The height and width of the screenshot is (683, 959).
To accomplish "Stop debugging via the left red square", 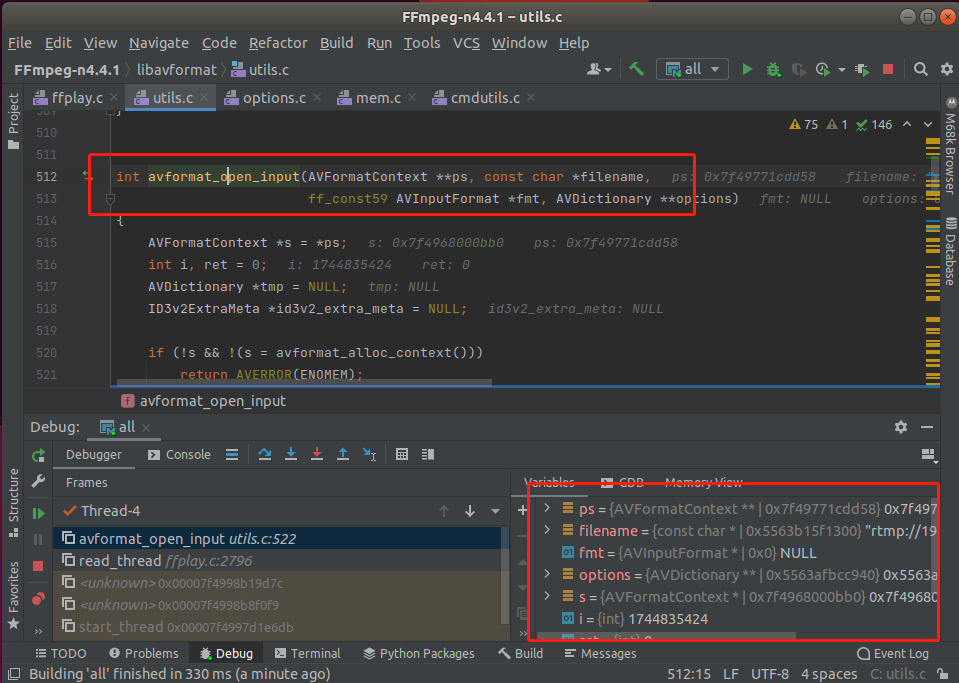I will click(39, 566).
